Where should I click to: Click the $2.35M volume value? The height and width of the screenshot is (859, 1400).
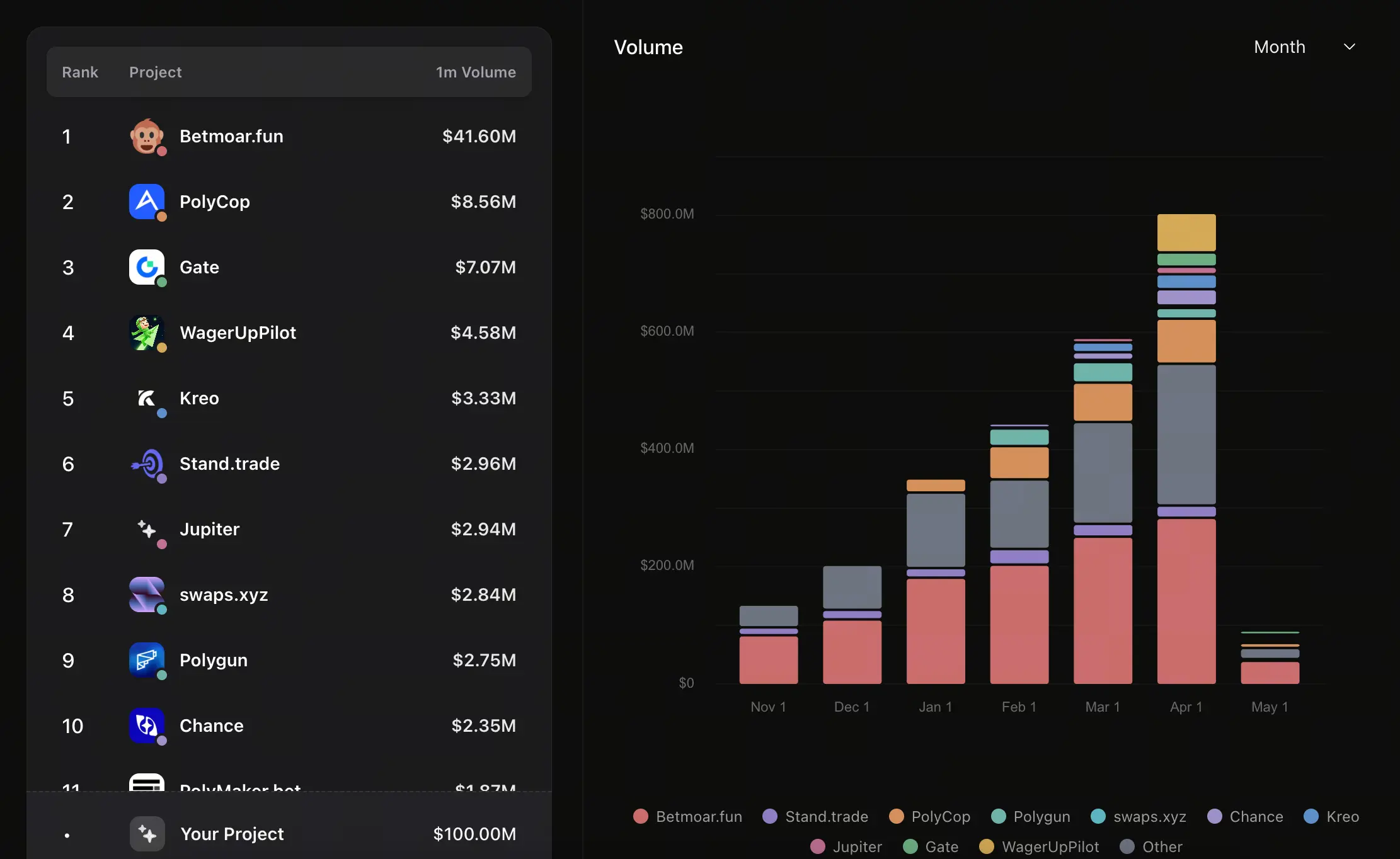coord(484,725)
